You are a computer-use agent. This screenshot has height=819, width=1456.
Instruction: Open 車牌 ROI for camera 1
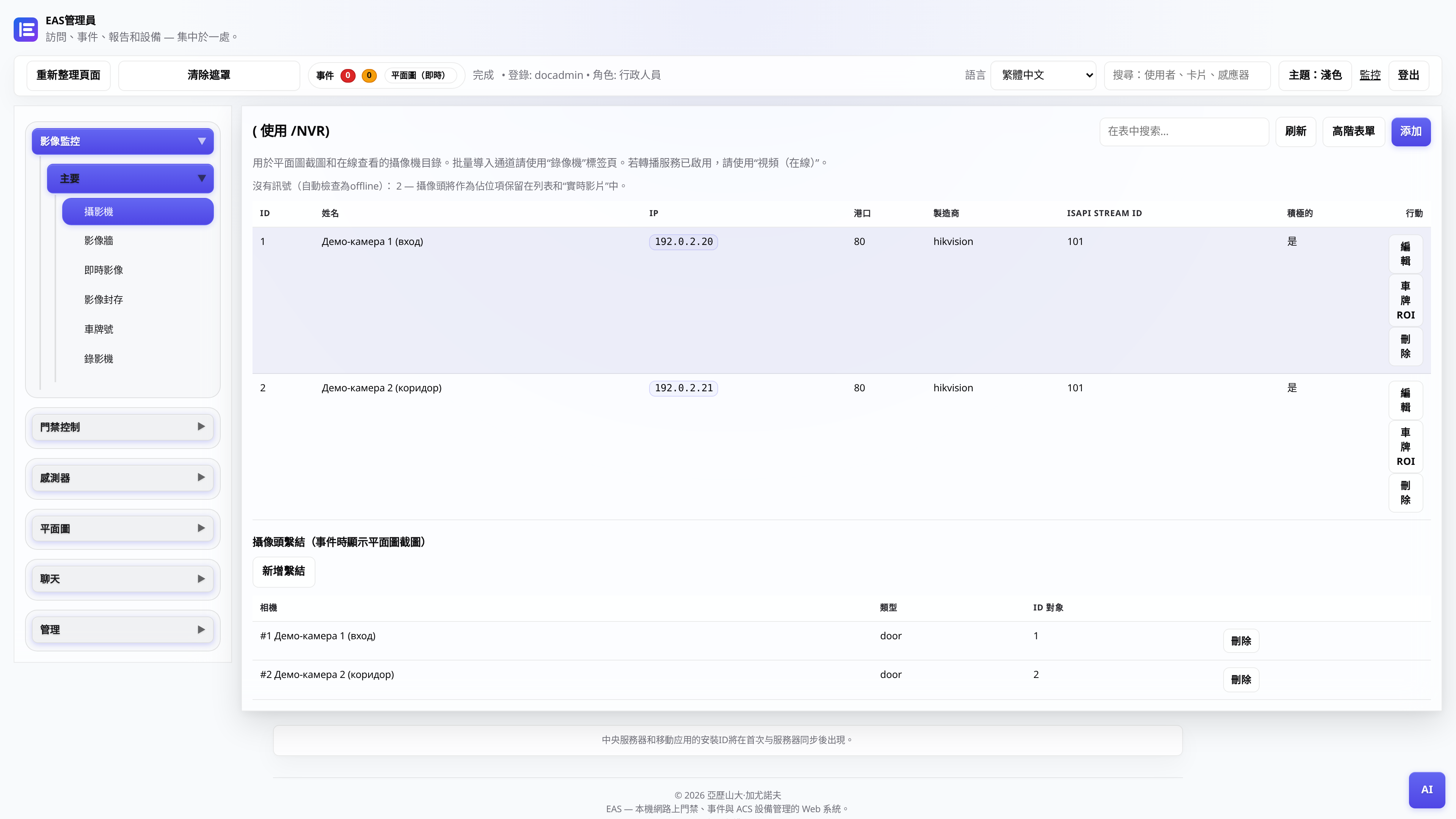(1405, 300)
